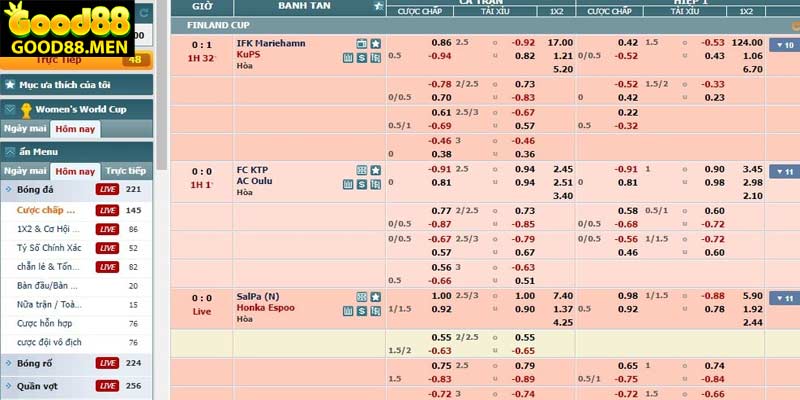Click SalPa full-time 1X2 odds 7.40
Viewport: 800px width, 400px height.
pos(563,296)
